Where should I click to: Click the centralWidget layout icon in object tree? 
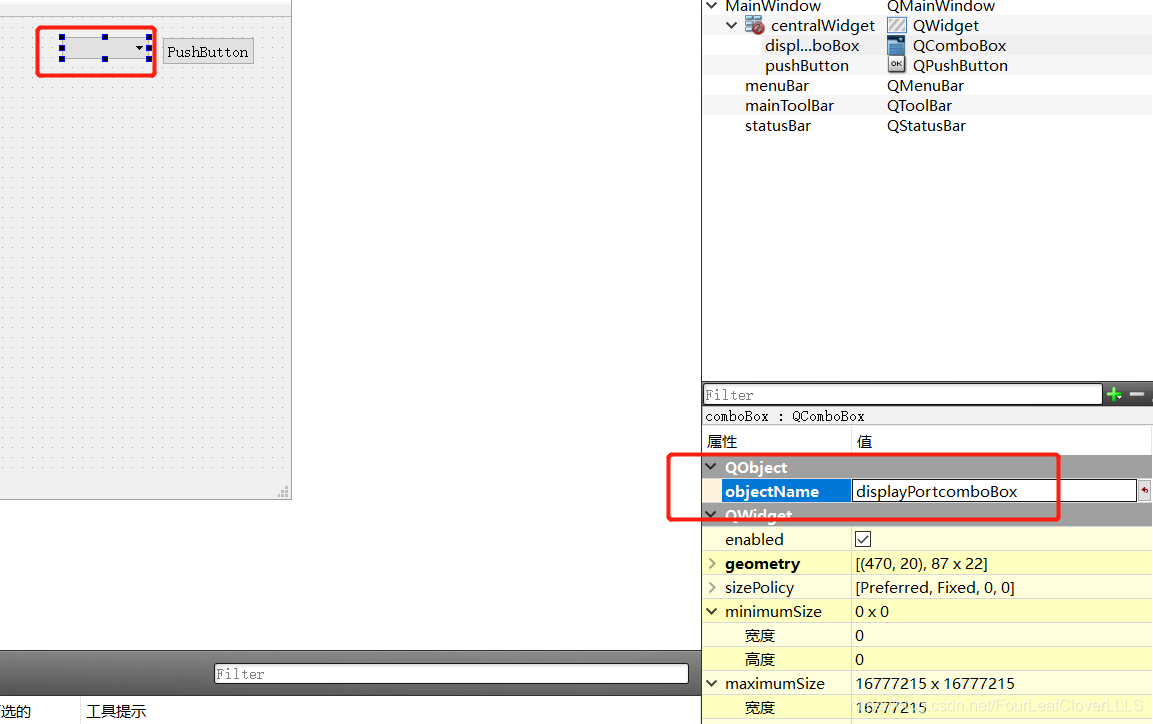pos(754,26)
